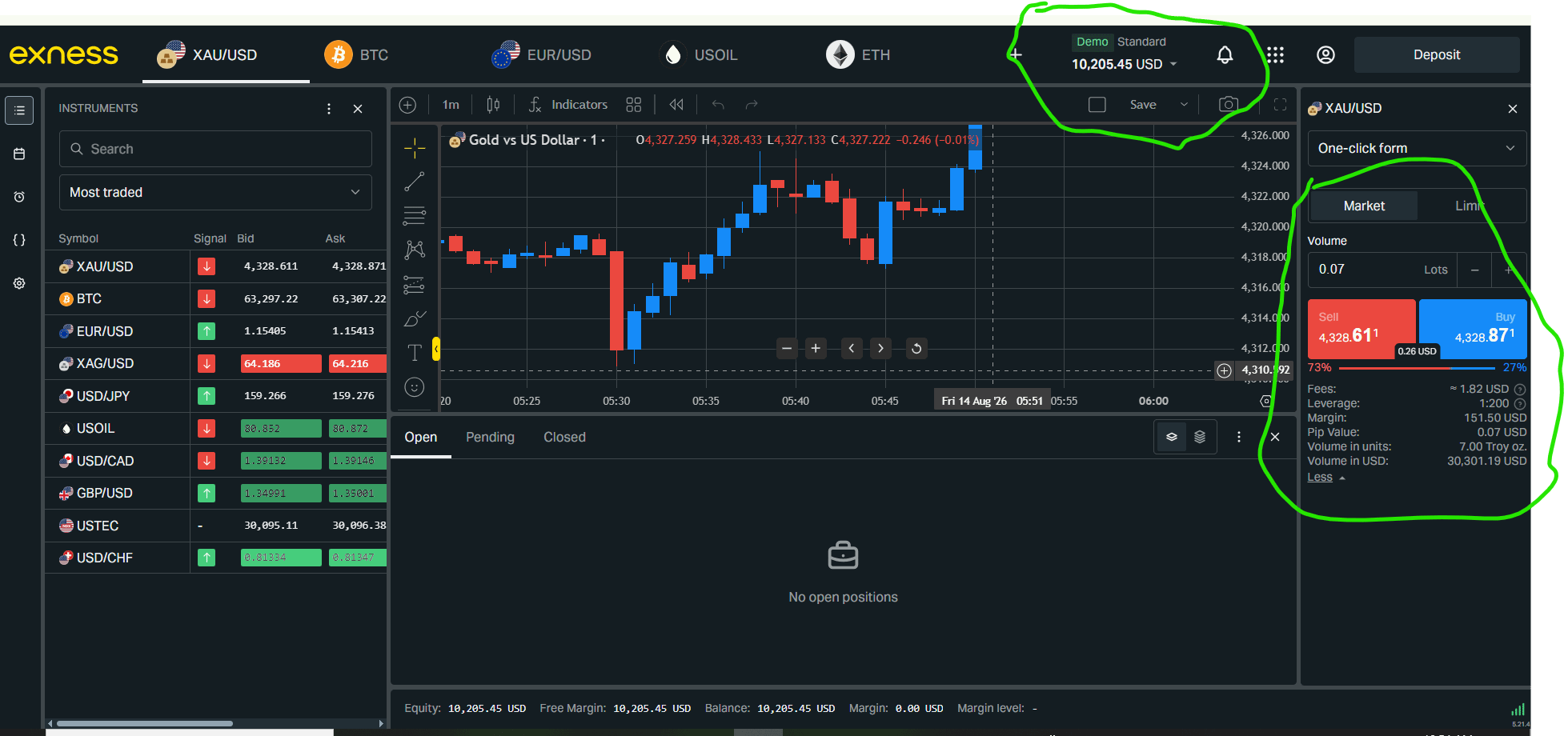Image resolution: width=1568 pixels, height=736 pixels.
Task: Undo the last chart action
Action: [718, 105]
